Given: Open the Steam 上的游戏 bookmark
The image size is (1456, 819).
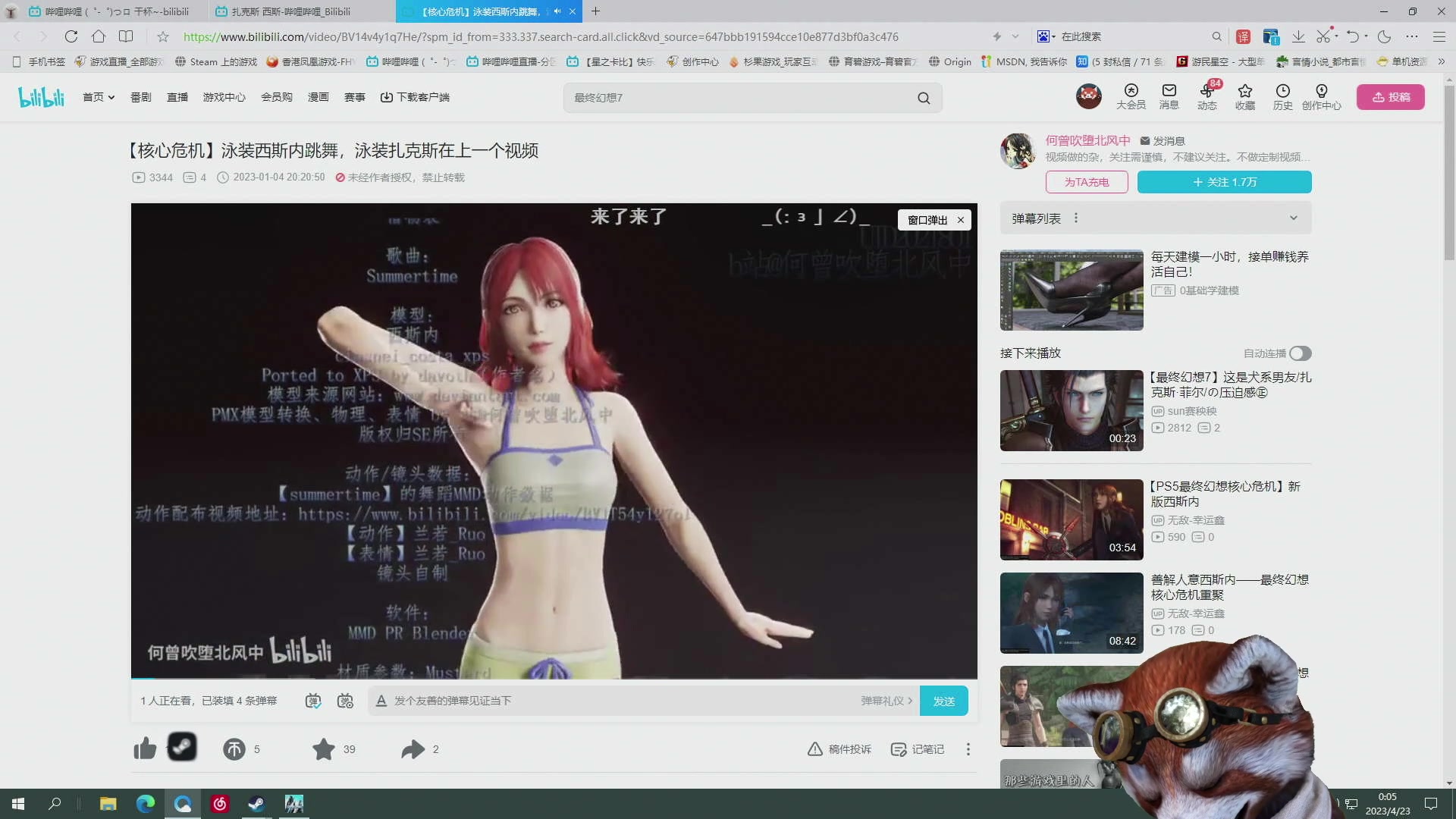Looking at the screenshot, I should click(x=216, y=61).
